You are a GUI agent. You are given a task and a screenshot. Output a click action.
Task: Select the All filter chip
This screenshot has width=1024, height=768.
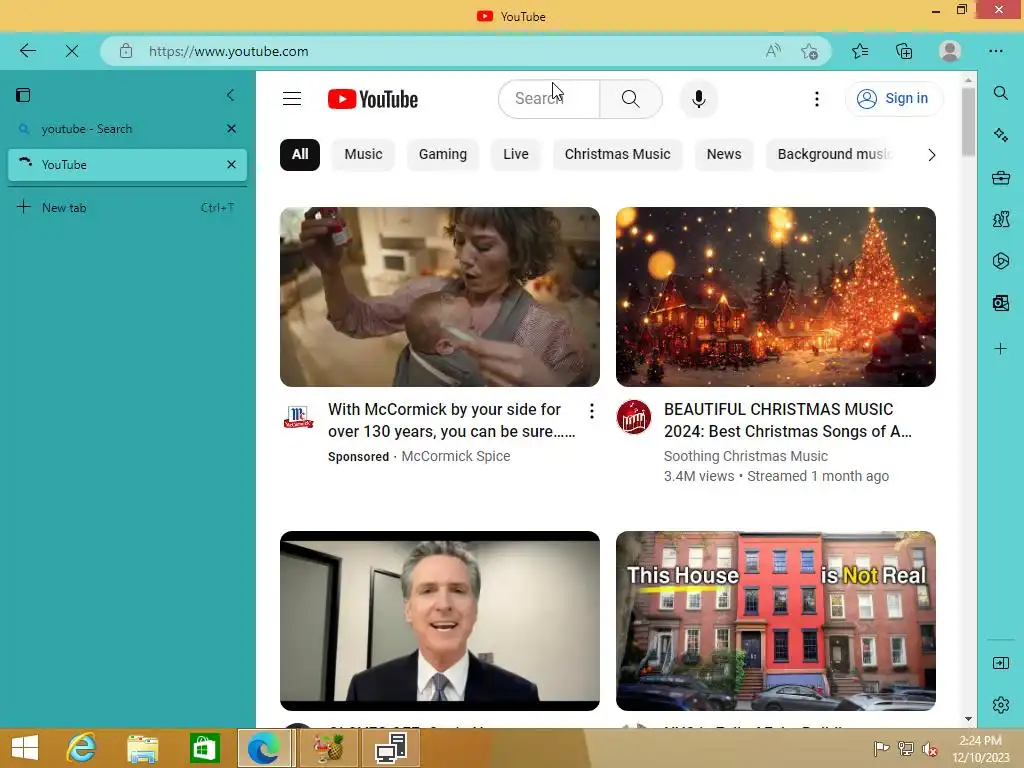[300, 155]
